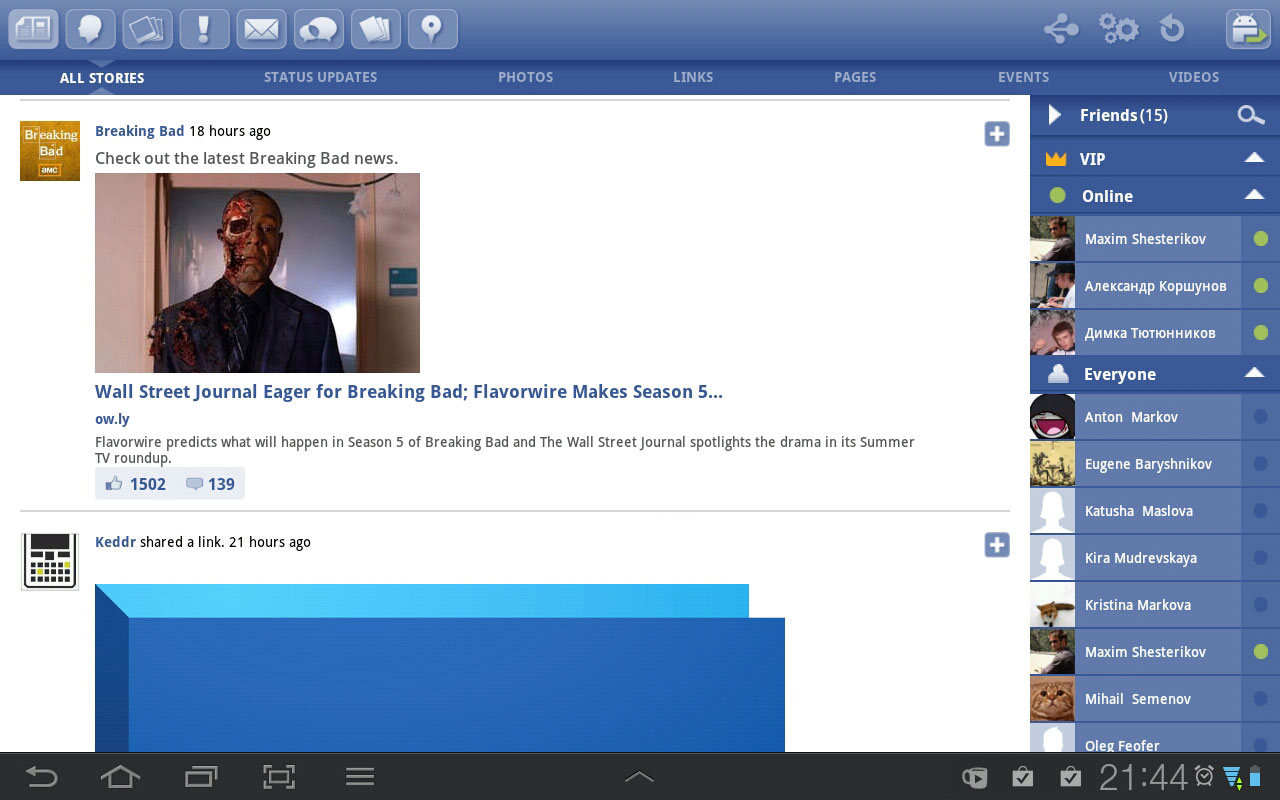This screenshot has width=1280, height=800.
Task: Switch to the Status Updates tab
Action: click(320, 77)
